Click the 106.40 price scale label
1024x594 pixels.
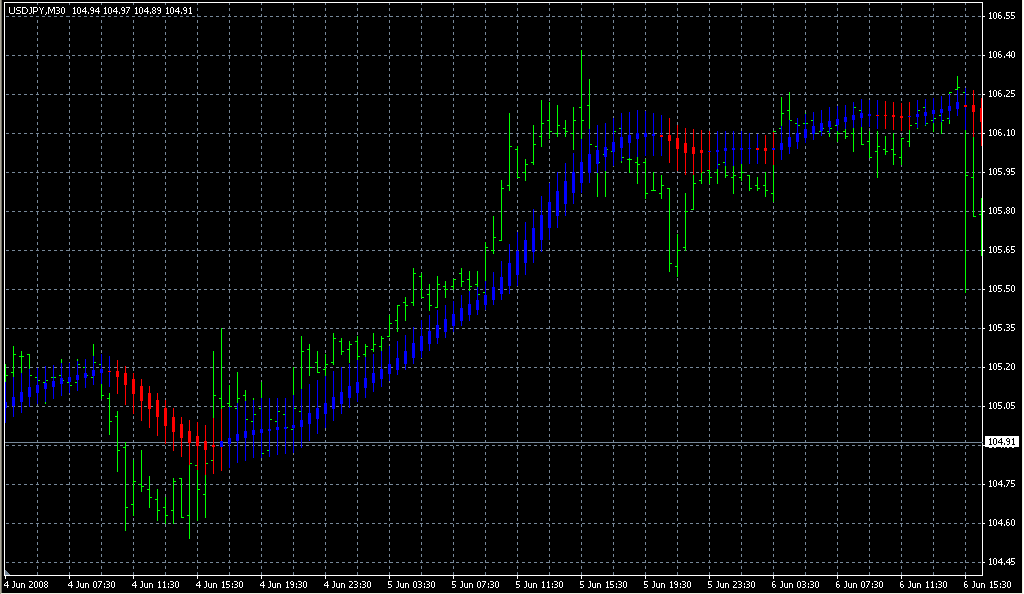coord(1002,55)
